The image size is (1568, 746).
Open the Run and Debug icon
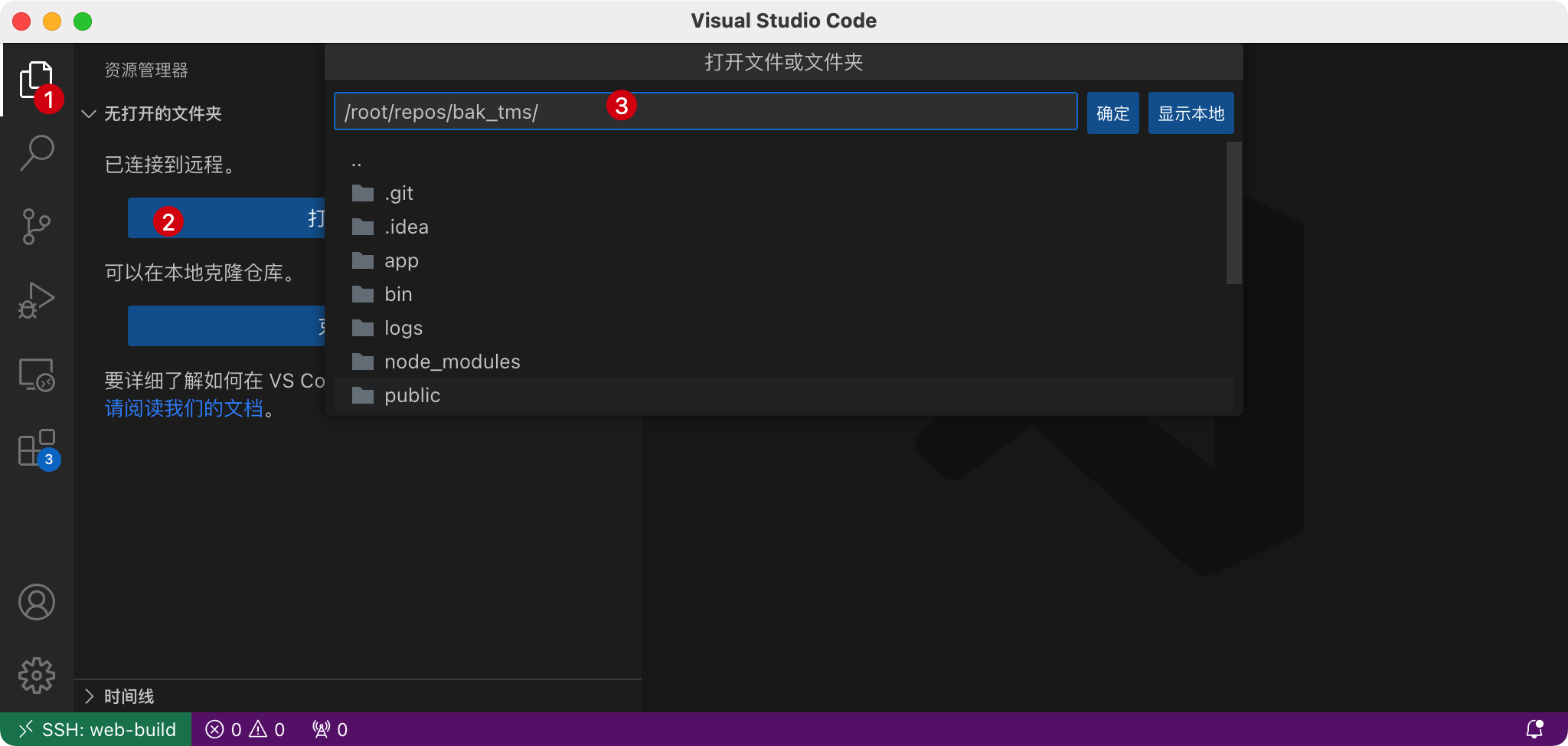click(x=36, y=300)
